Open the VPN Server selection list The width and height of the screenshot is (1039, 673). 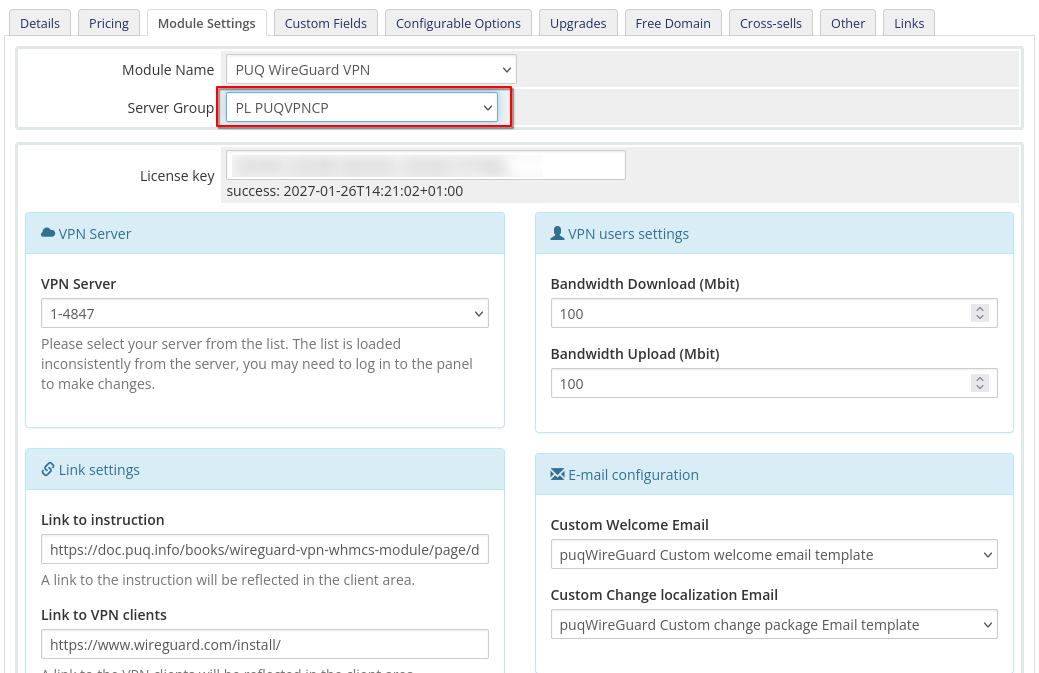point(264,313)
